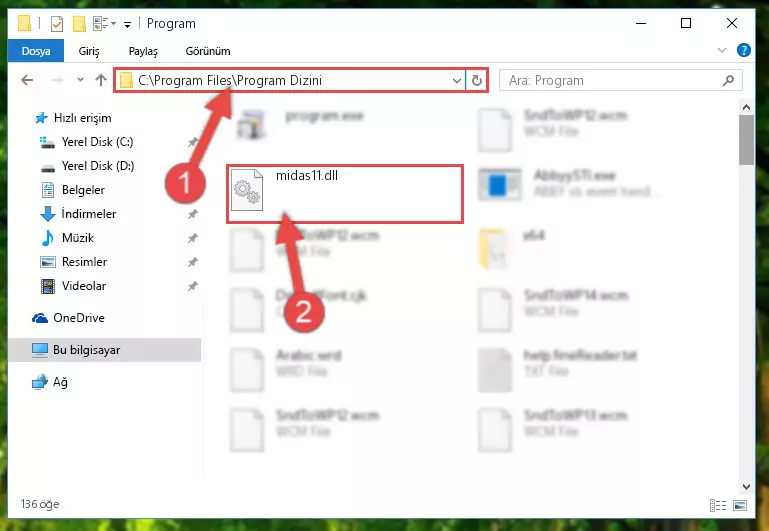Go up one folder level

click(101, 80)
